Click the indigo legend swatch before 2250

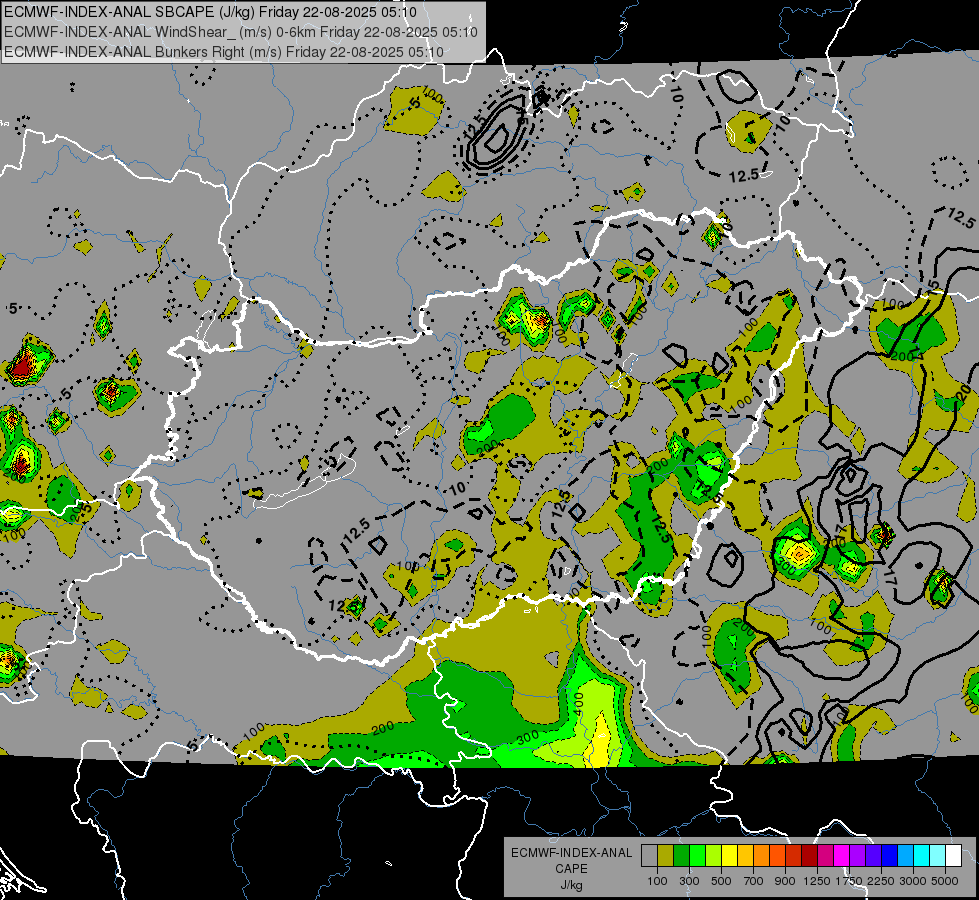pyautogui.click(x=873, y=855)
